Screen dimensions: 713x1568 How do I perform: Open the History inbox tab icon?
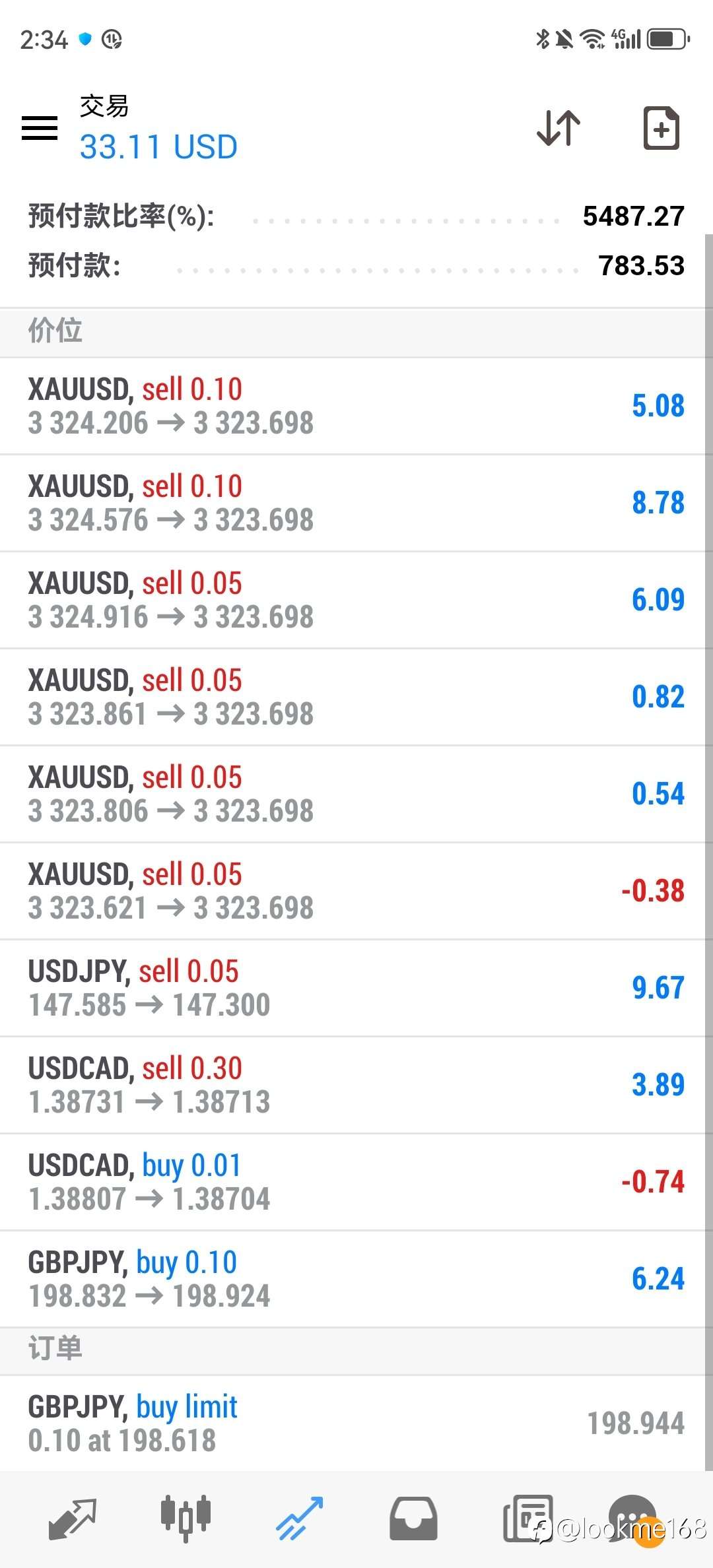[413, 1518]
